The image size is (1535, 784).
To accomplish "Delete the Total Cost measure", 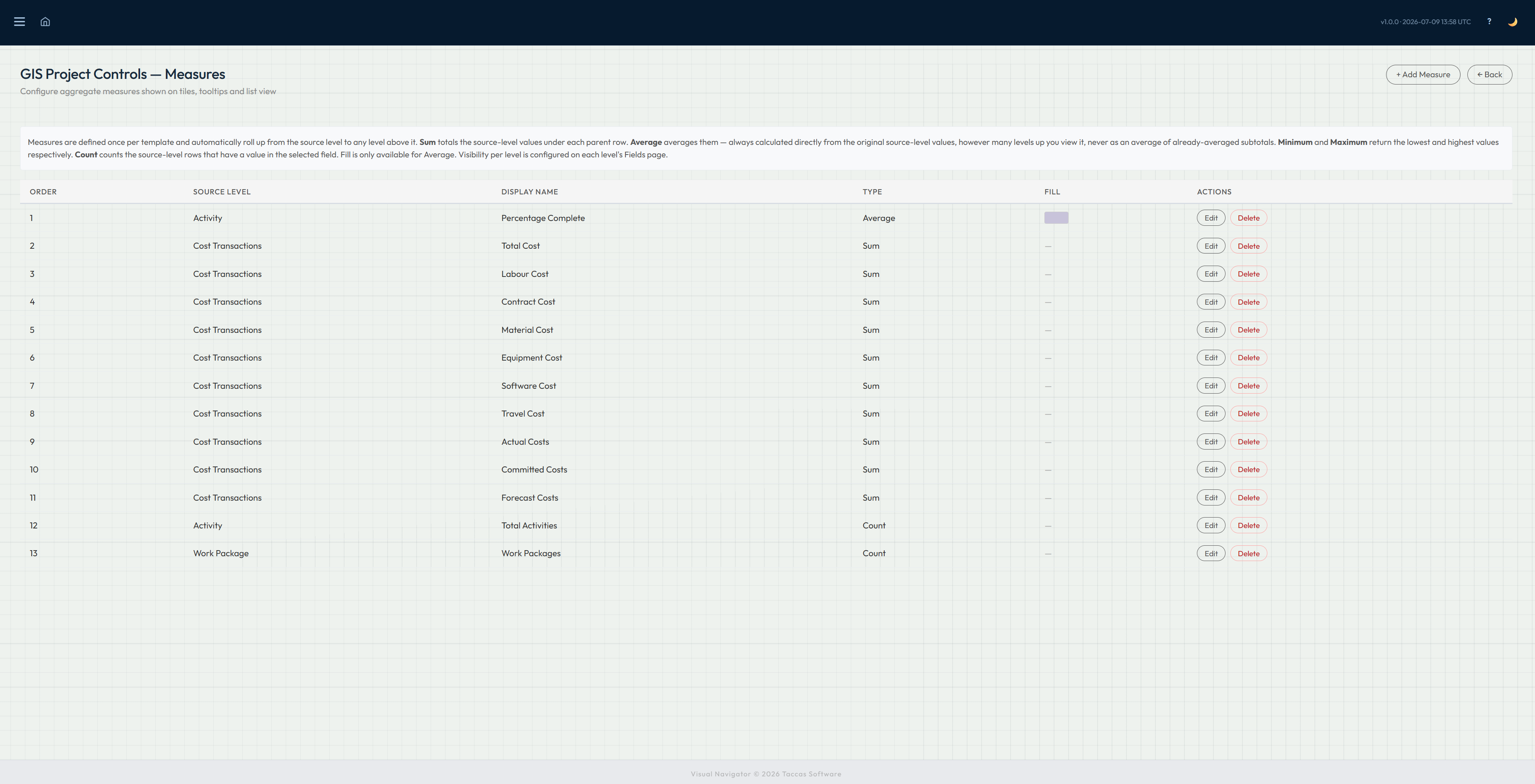I will (1248, 246).
